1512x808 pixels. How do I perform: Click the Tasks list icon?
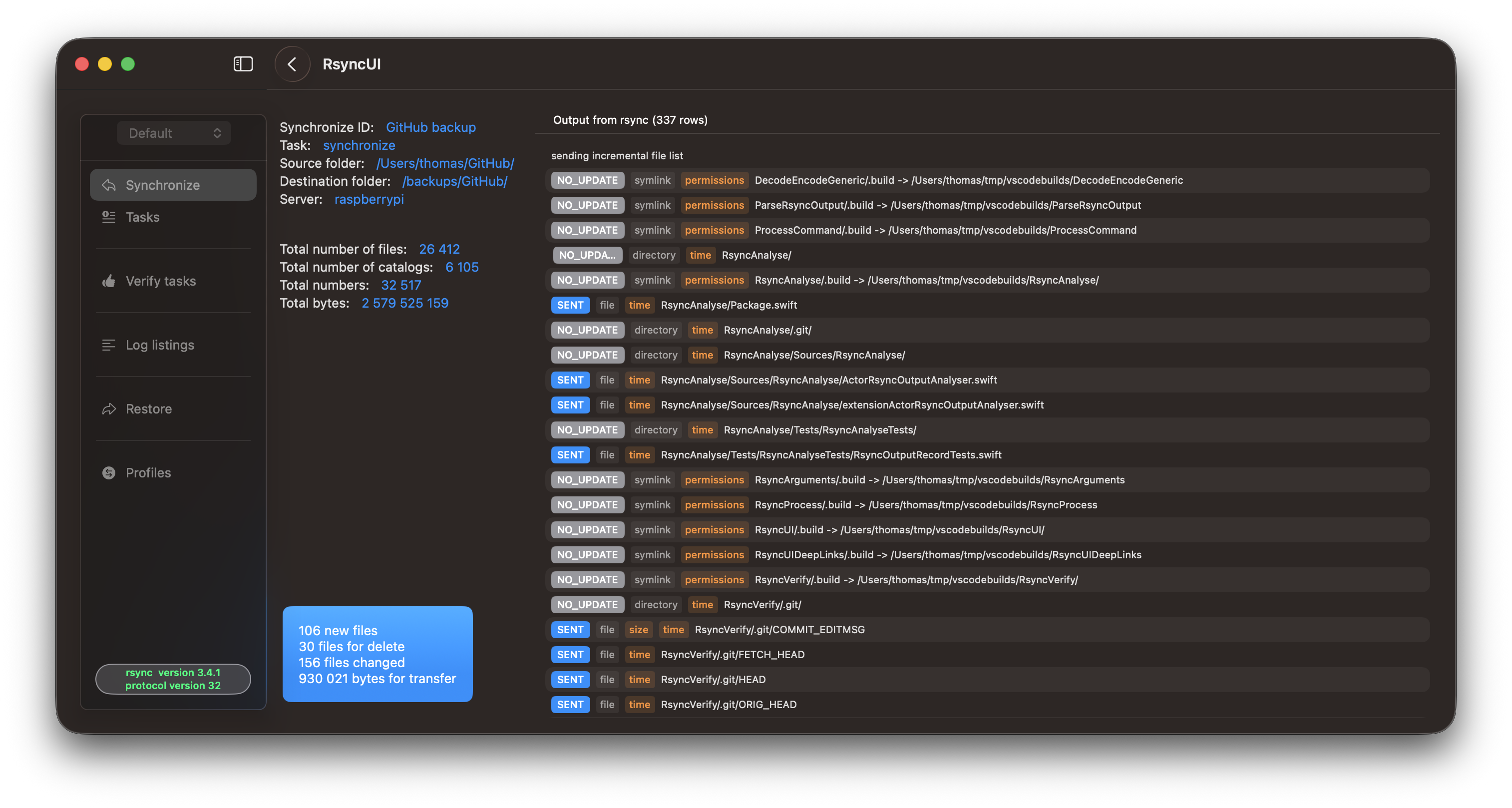click(x=108, y=217)
